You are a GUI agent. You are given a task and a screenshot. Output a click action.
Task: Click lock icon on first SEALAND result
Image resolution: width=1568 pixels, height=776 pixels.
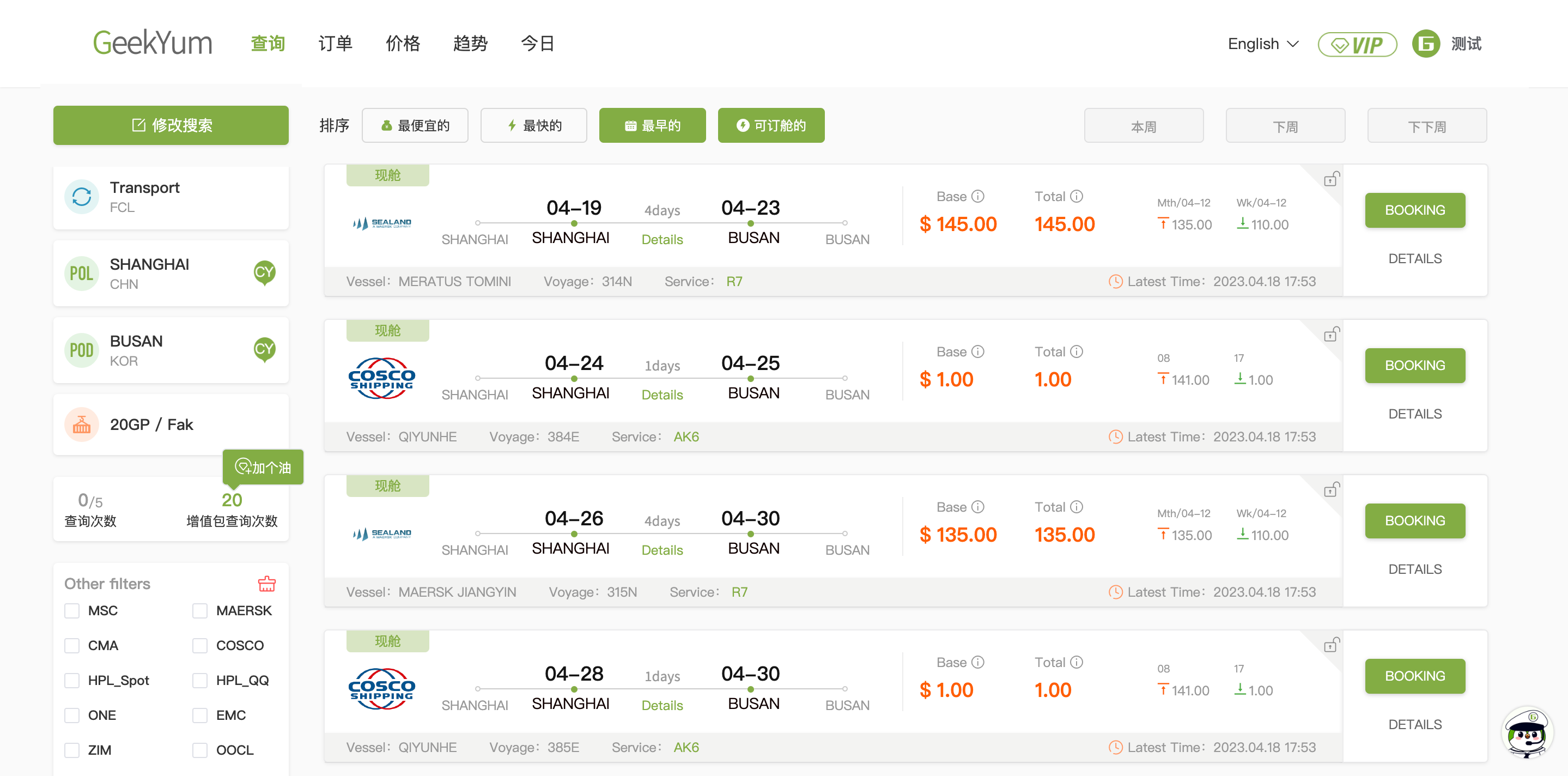[x=1330, y=179]
